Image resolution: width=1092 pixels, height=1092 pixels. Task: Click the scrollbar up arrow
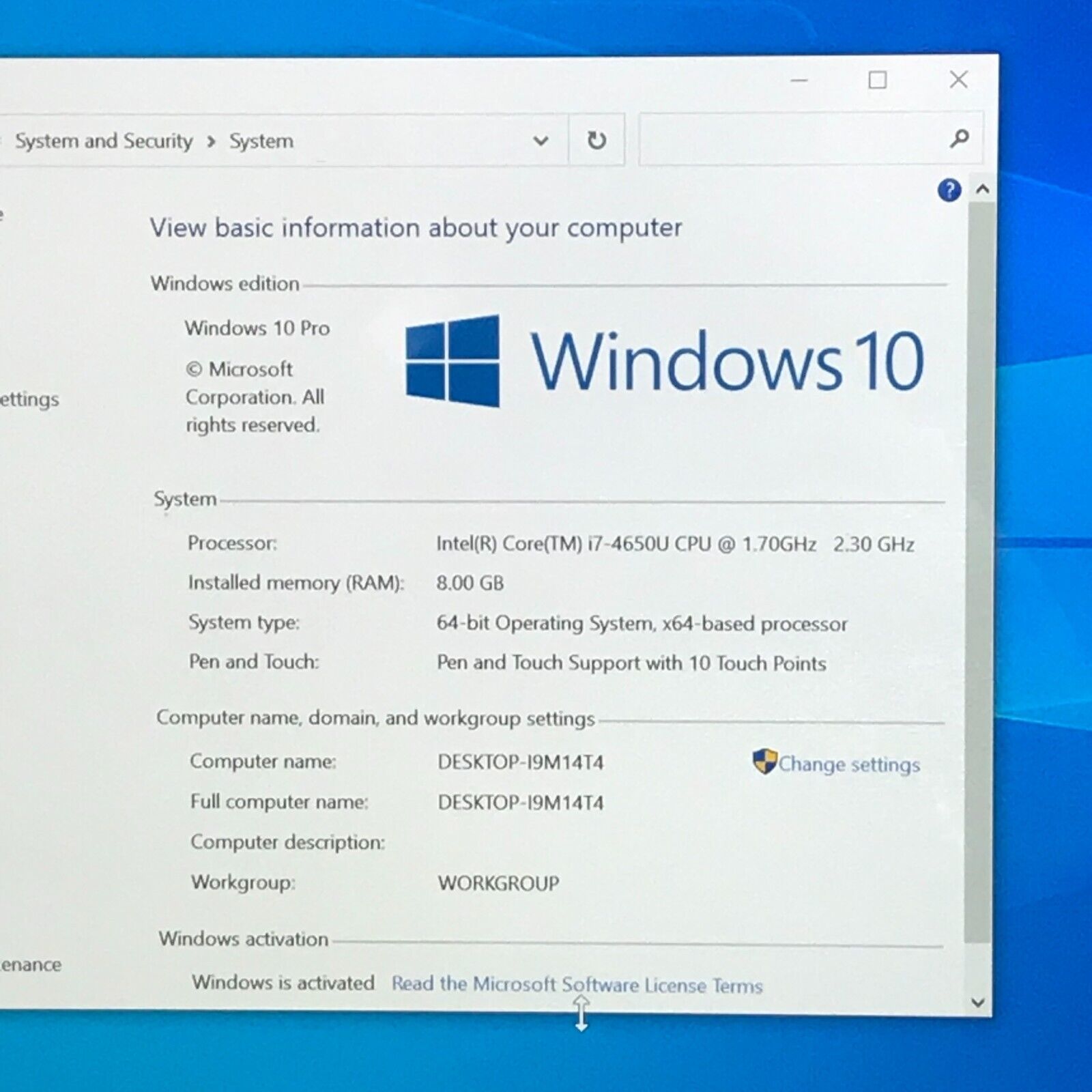coord(982,189)
